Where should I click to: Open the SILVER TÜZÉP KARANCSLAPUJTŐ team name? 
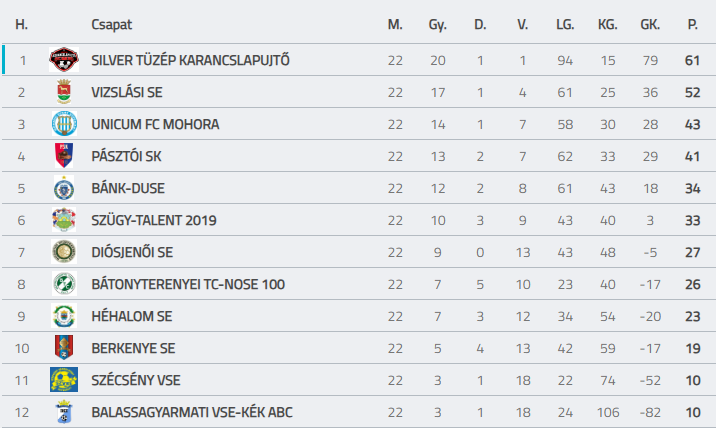[190, 60]
